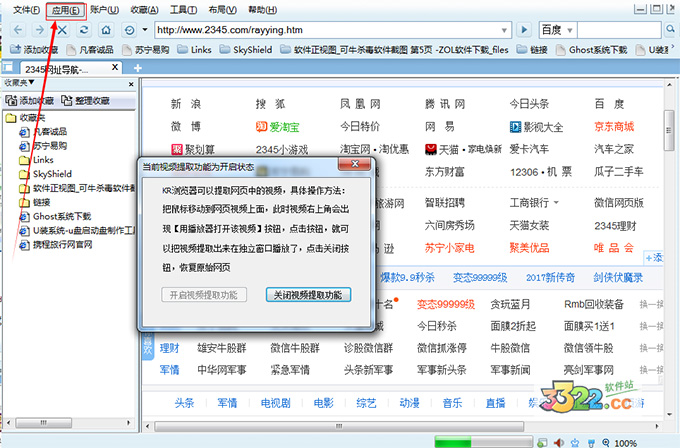
Task: Close the 2345网址导航 tab
Action: coord(115,67)
